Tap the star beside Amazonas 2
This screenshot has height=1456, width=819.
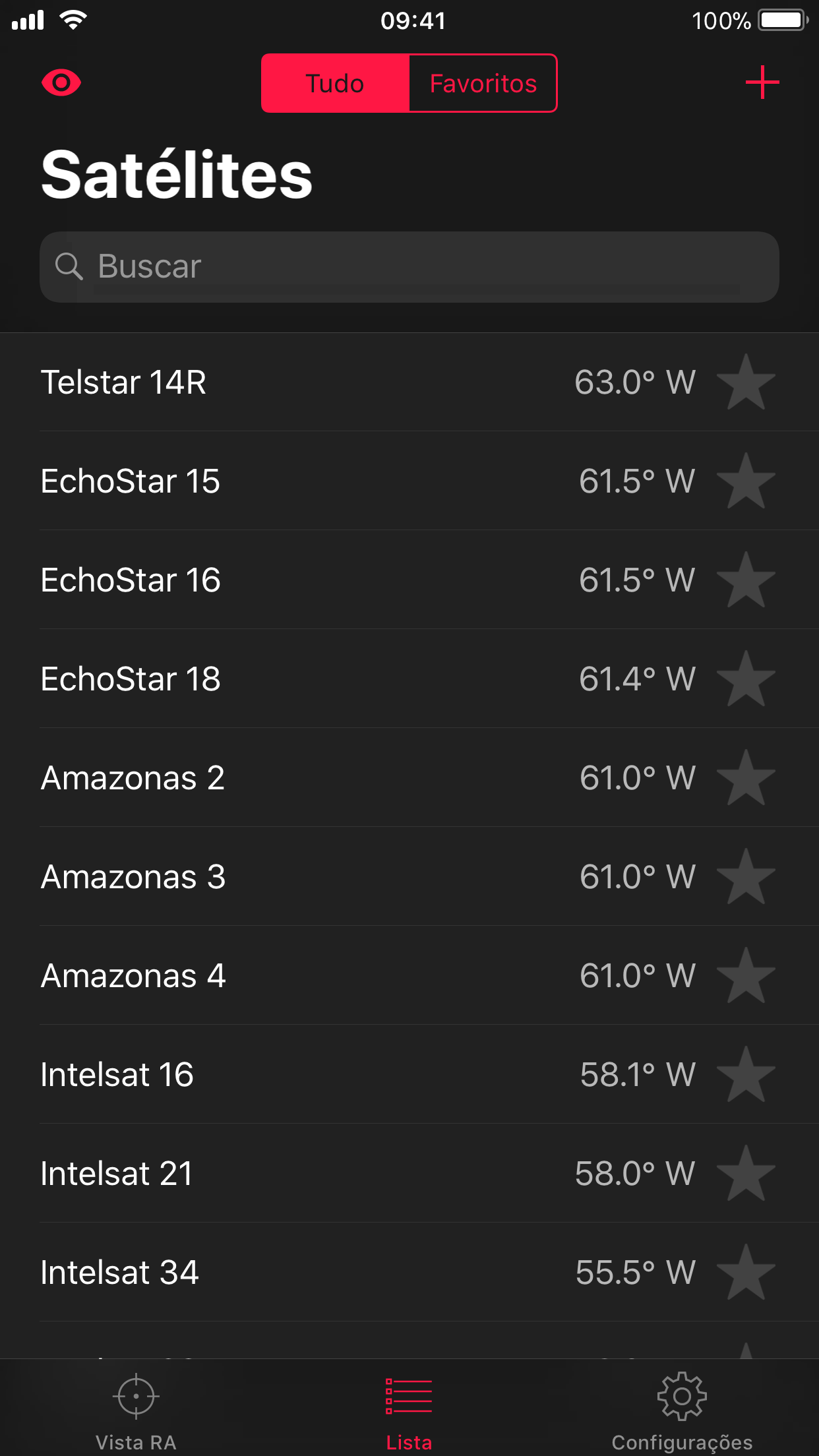(746, 778)
